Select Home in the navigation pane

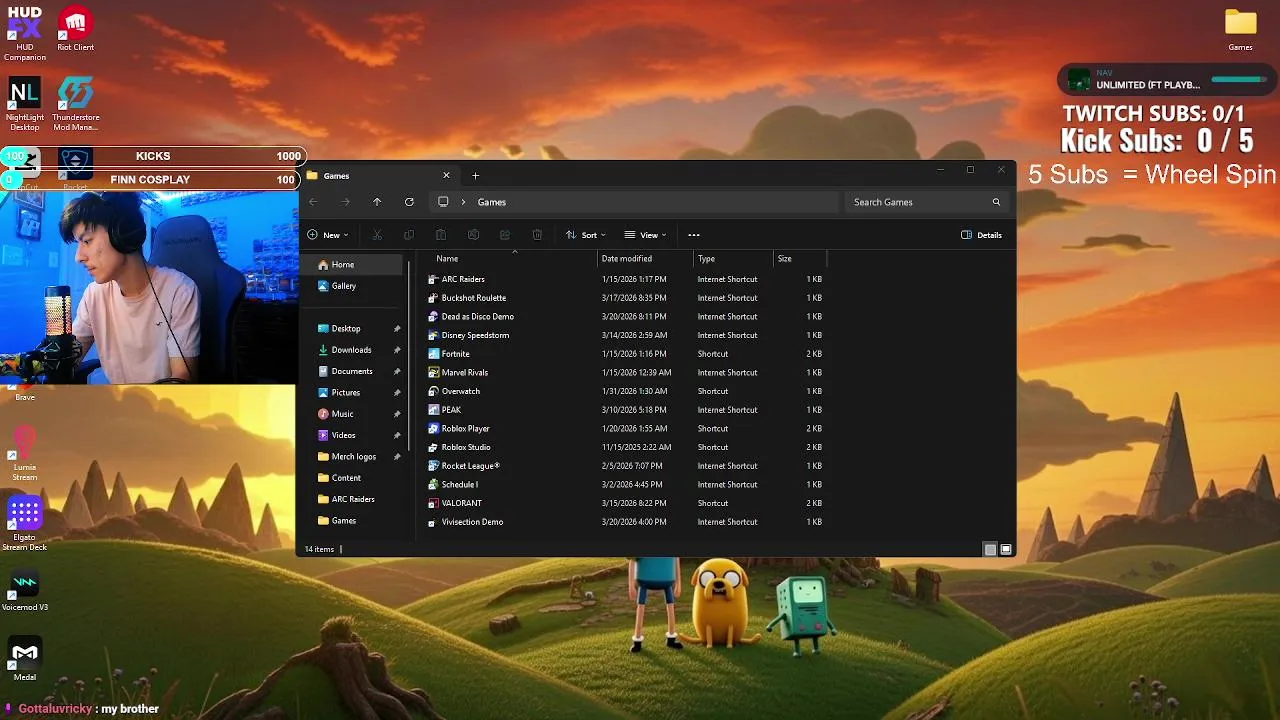tap(354, 265)
